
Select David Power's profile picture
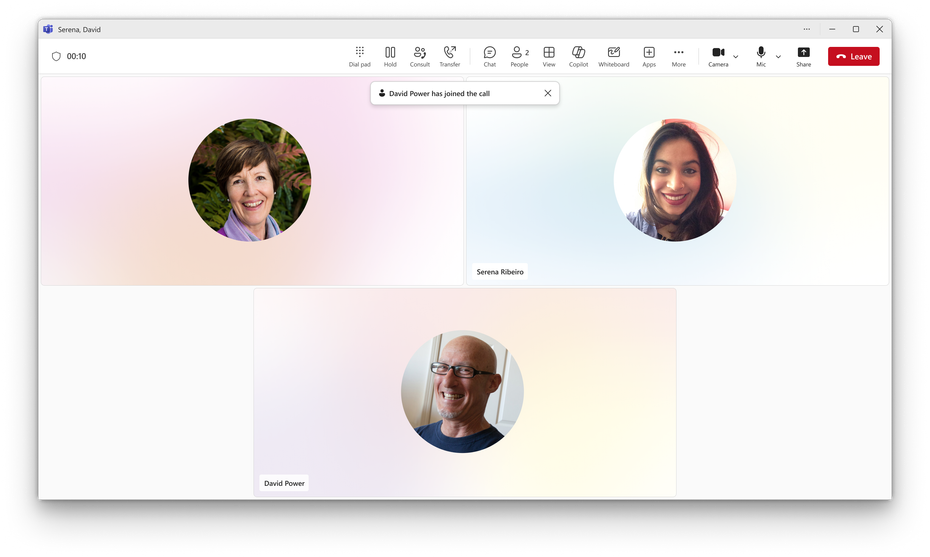click(x=462, y=392)
